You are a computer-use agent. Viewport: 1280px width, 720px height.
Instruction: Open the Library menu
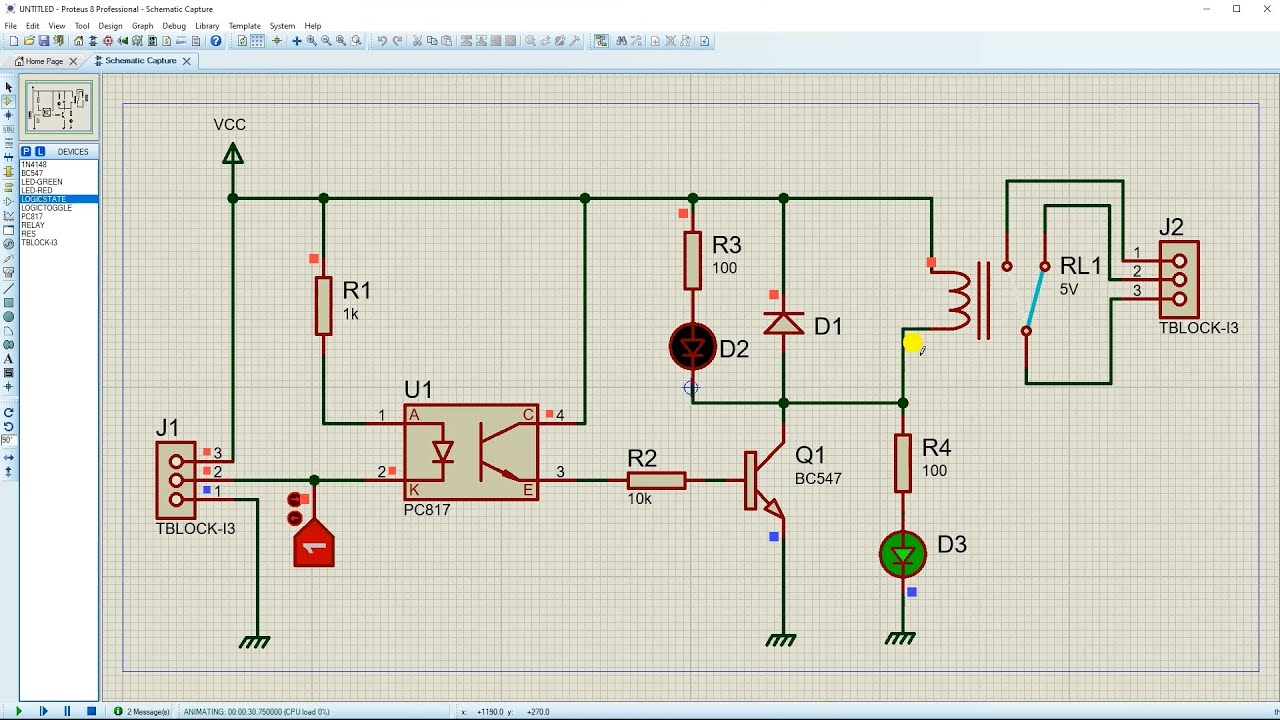(x=207, y=26)
